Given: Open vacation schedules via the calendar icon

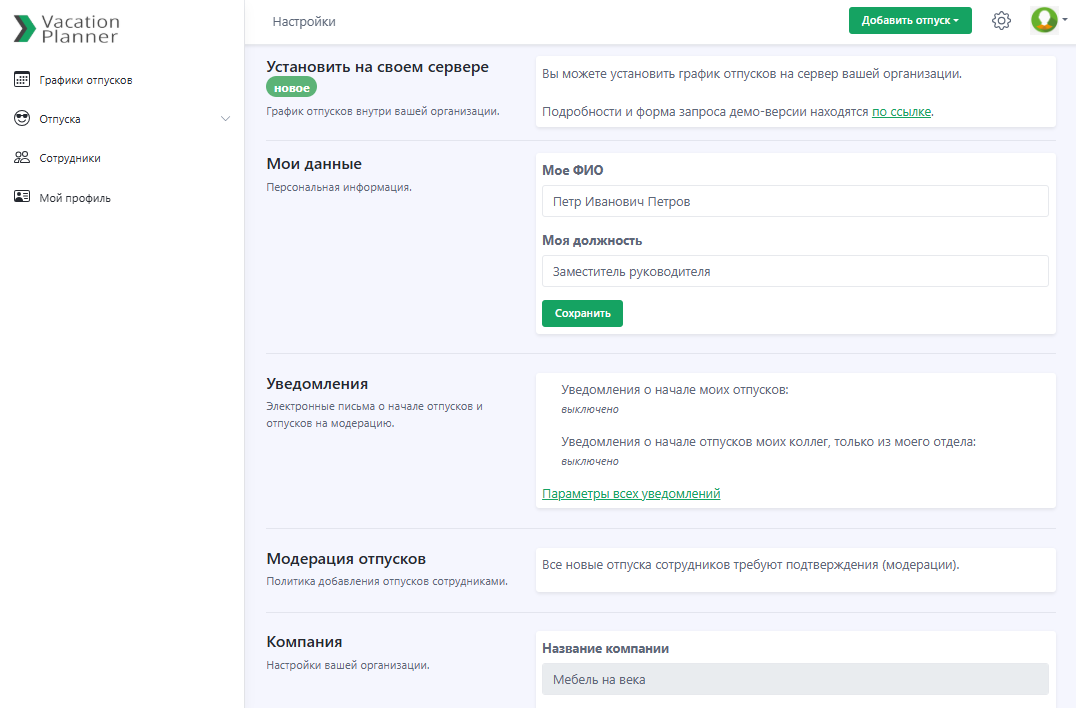Looking at the screenshot, I should 22,79.
